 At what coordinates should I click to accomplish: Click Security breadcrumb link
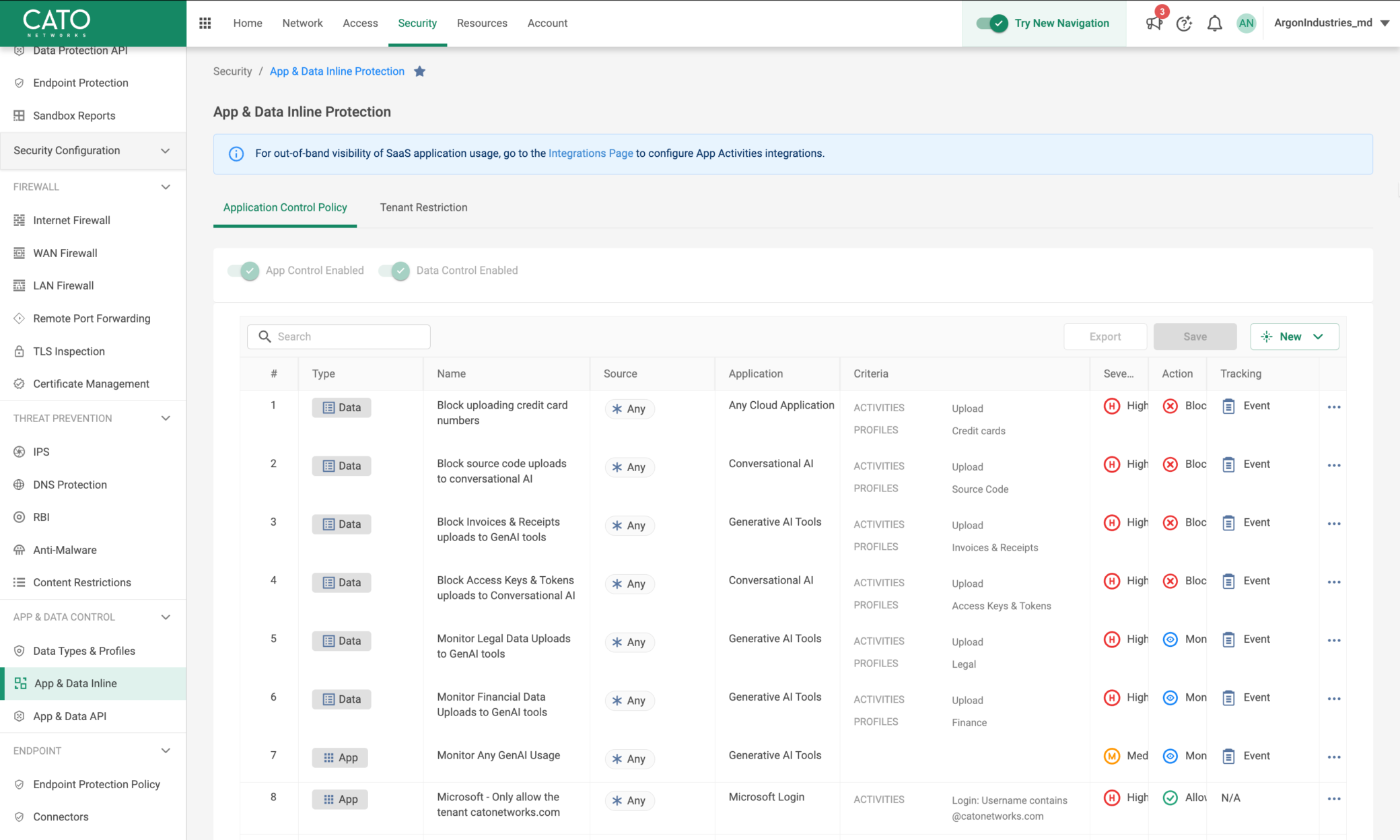(x=232, y=71)
